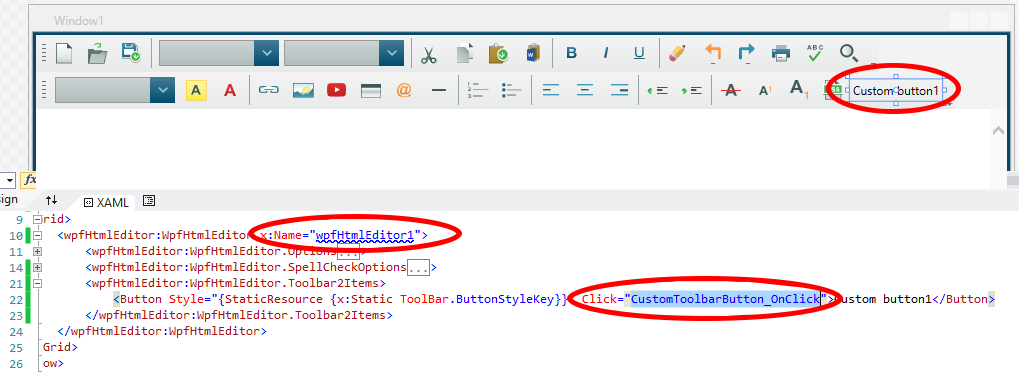Viewport: 1019px width, 385px height.
Task: Toggle bulleted list
Action: [x=512, y=90]
